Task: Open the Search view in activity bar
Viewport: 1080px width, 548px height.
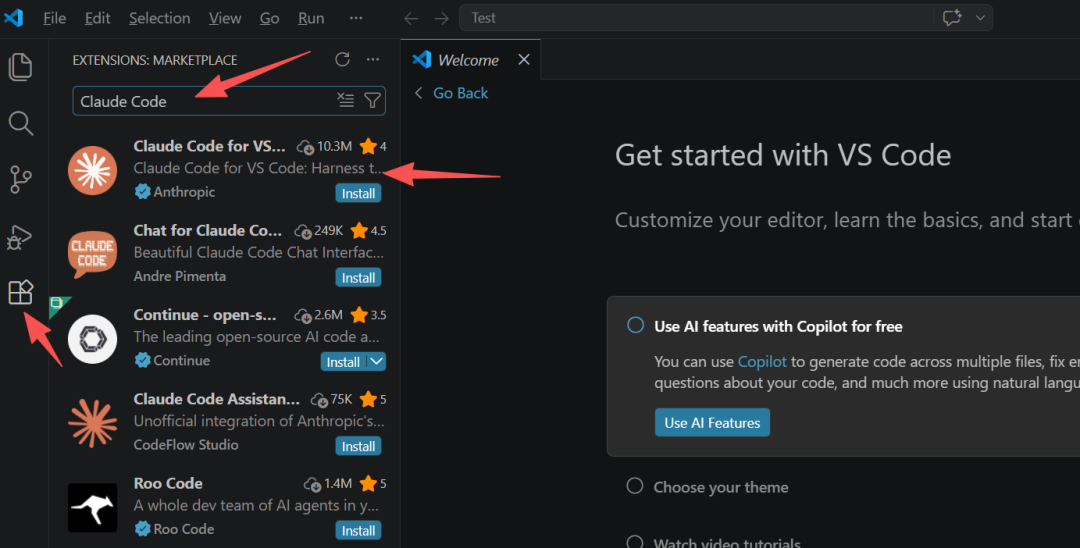Action: click(21, 123)
